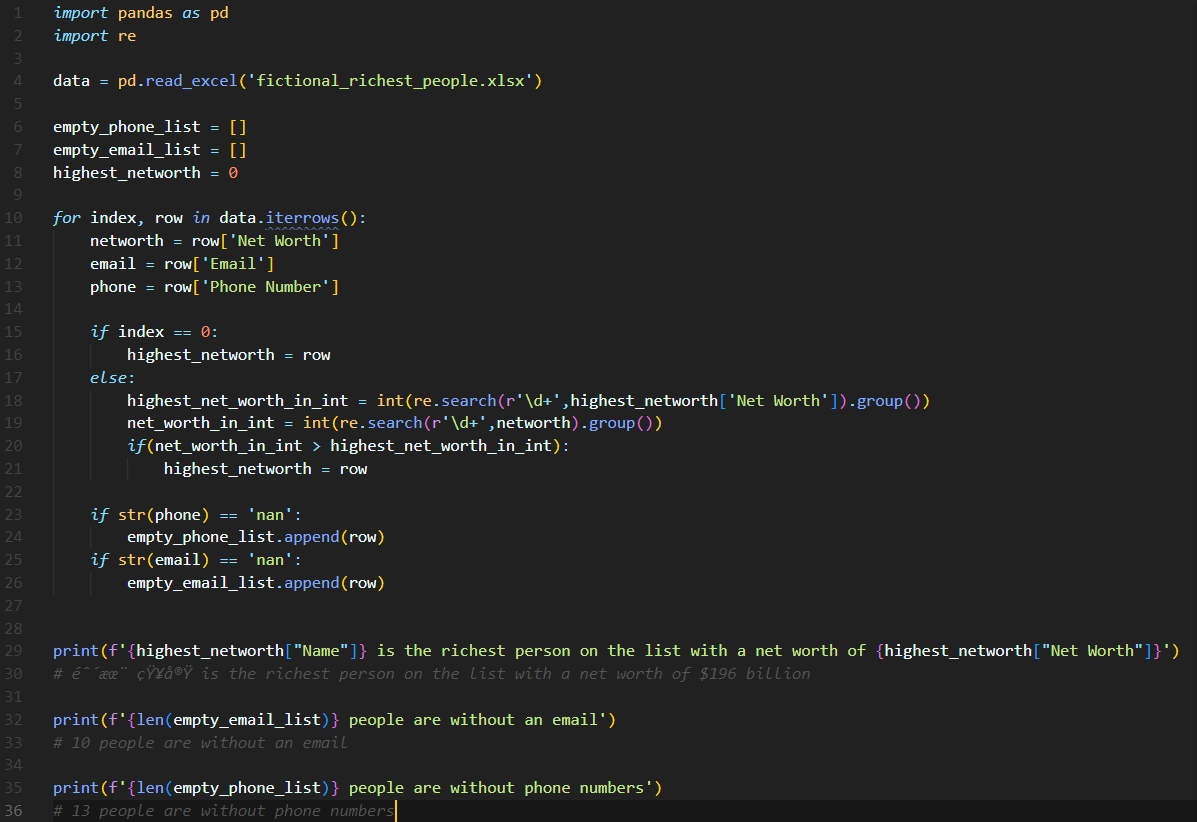1197x822 pixels.
Task: Click 'str(phone)' on line 23
Action: (163, 514)
